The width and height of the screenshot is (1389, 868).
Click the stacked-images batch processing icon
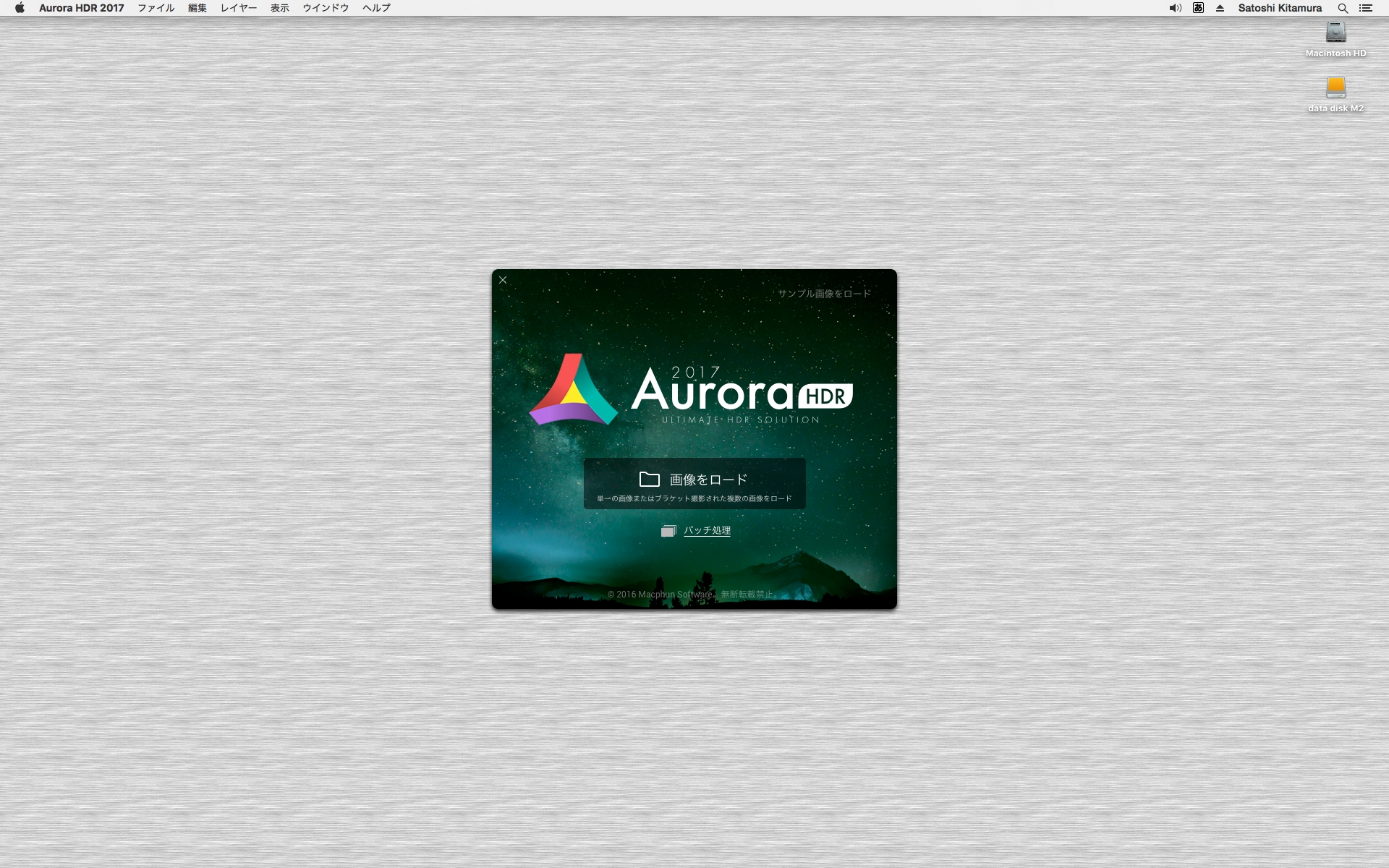point(668,531)
